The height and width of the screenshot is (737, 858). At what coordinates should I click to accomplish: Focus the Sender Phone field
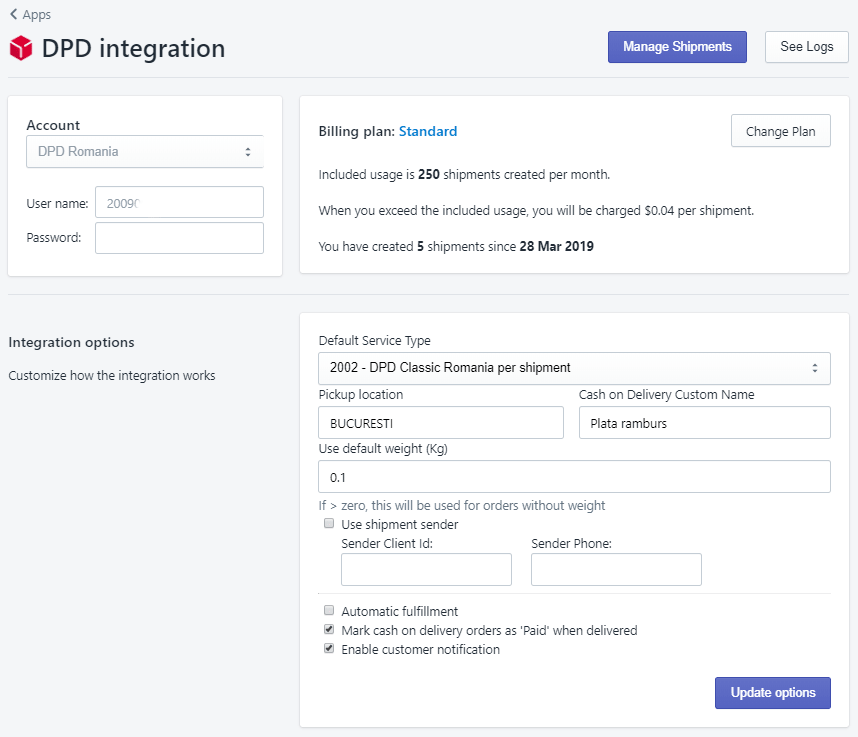(x=616, y=570)
